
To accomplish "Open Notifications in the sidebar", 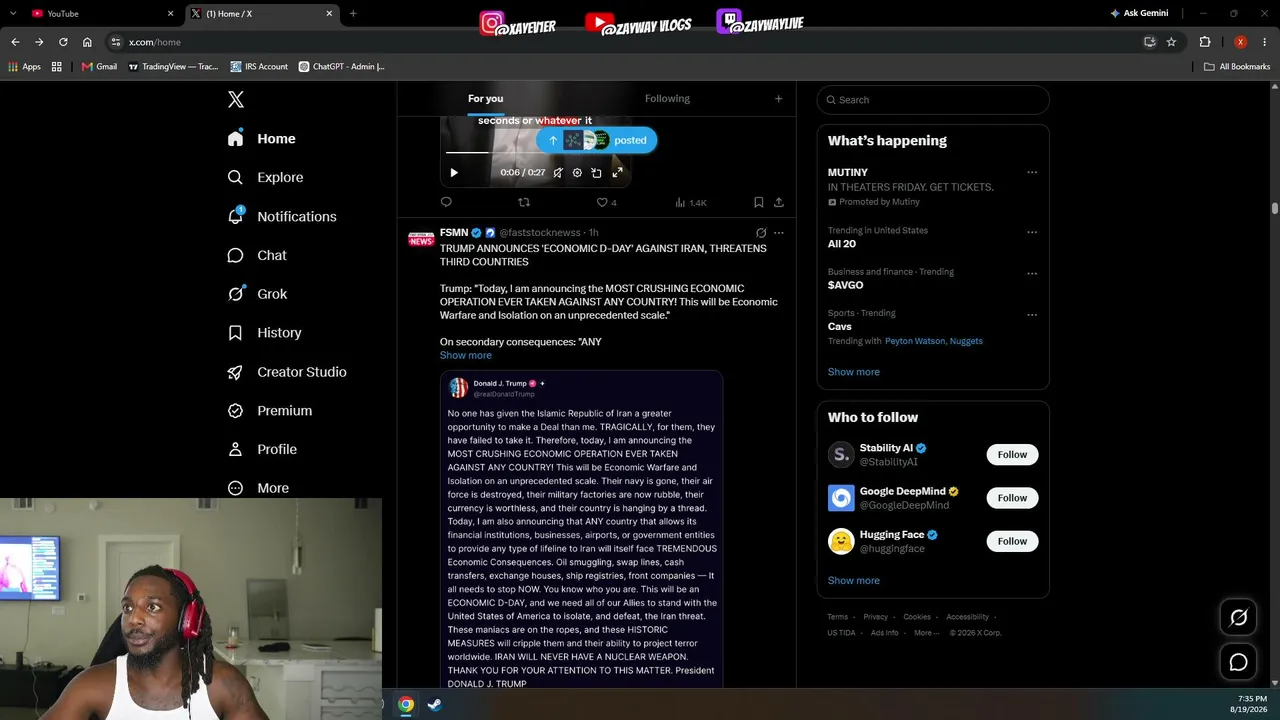I will click(x=282, y=216).
